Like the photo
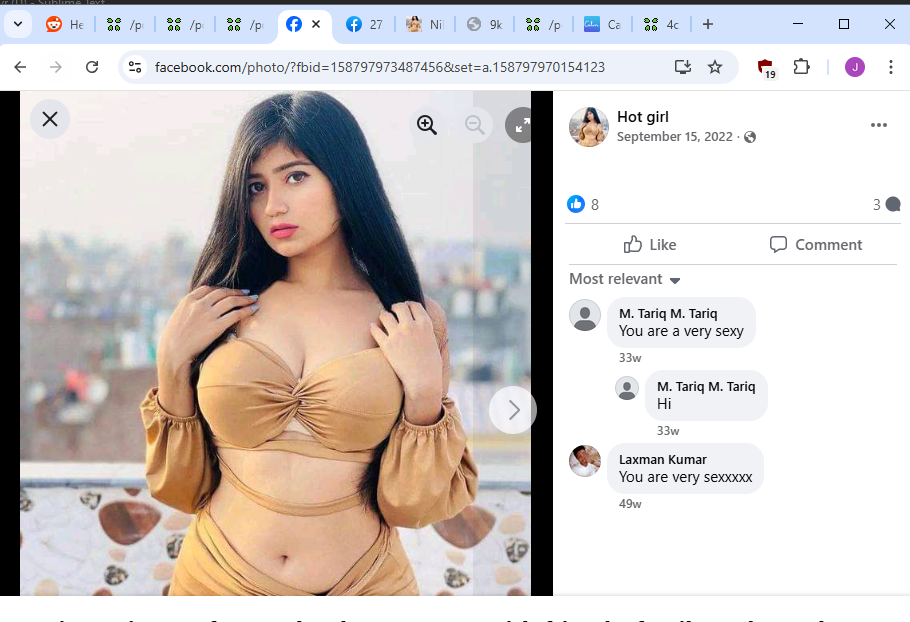The width and height of the screenshot is (910, 622). coord(650,245)
